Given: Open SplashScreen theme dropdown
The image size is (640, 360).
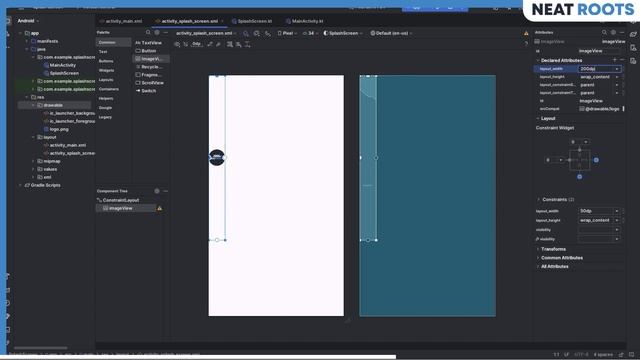Looking at the screenshot, I should pos(343,33).
